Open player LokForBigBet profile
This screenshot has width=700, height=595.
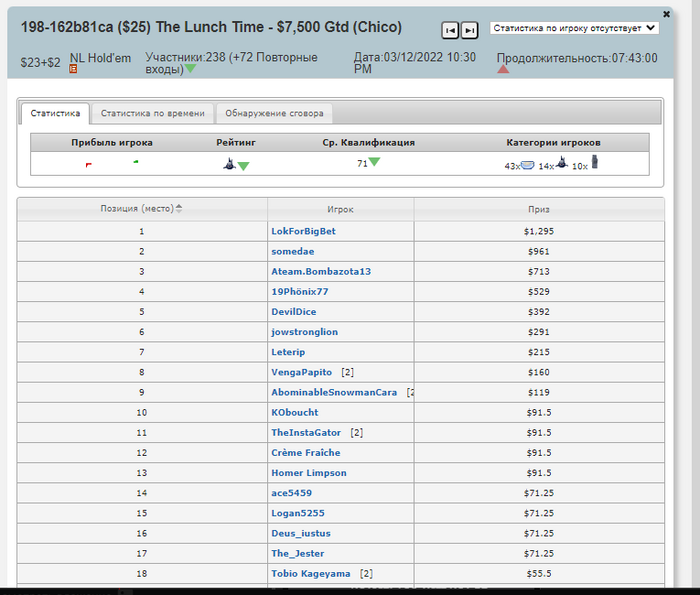(x=304, y=231)
